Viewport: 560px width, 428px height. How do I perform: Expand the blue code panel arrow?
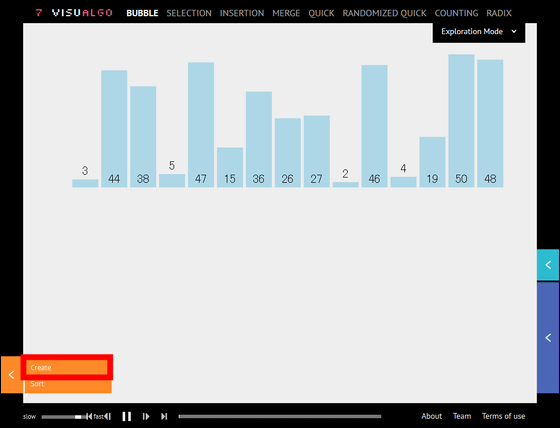tap(548, 337)
